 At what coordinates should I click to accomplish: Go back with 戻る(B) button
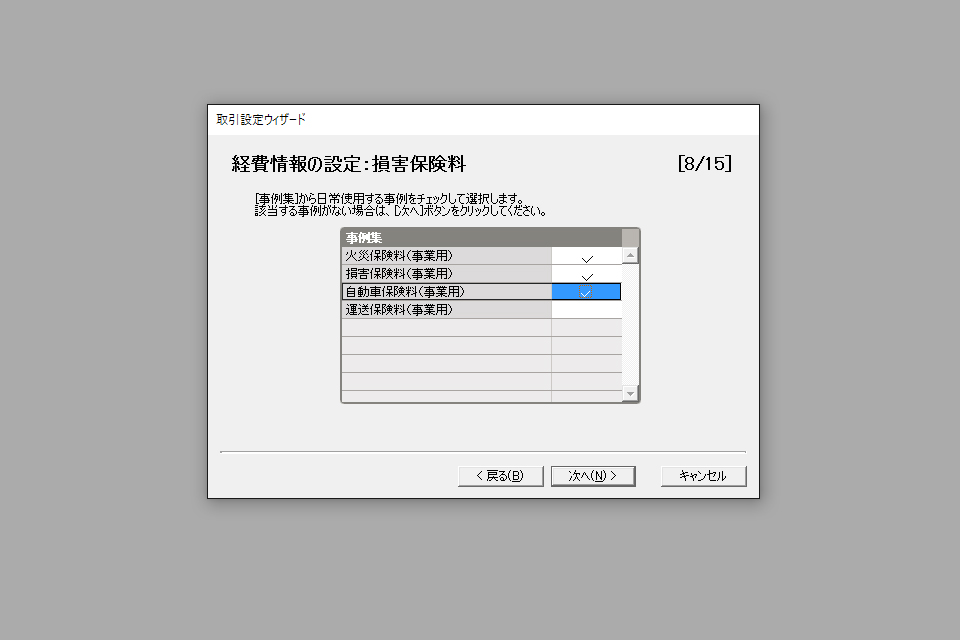(500, 476)
